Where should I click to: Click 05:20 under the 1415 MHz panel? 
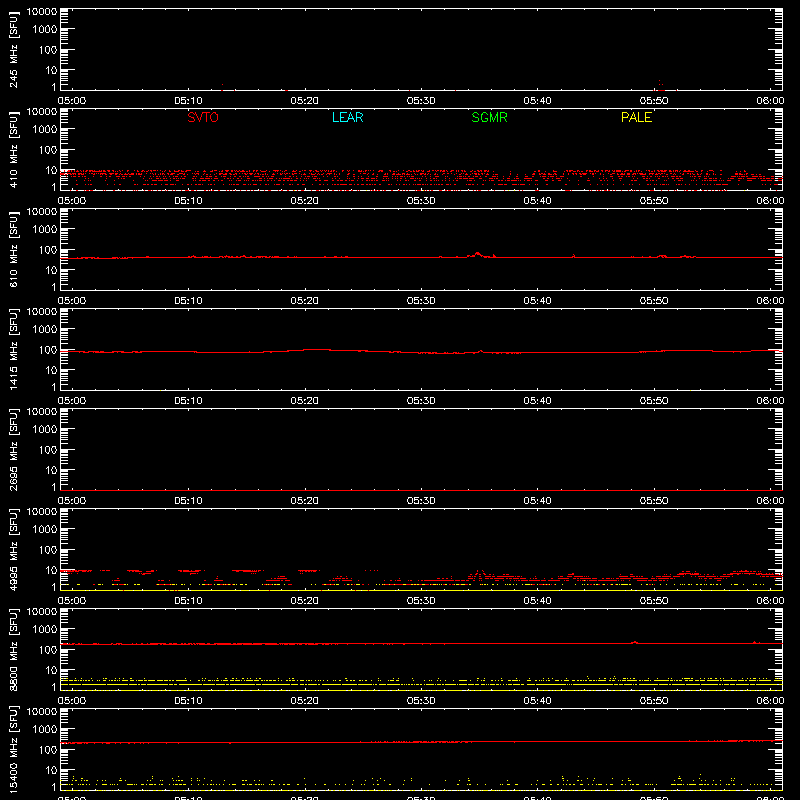click(x=305, y=401)
